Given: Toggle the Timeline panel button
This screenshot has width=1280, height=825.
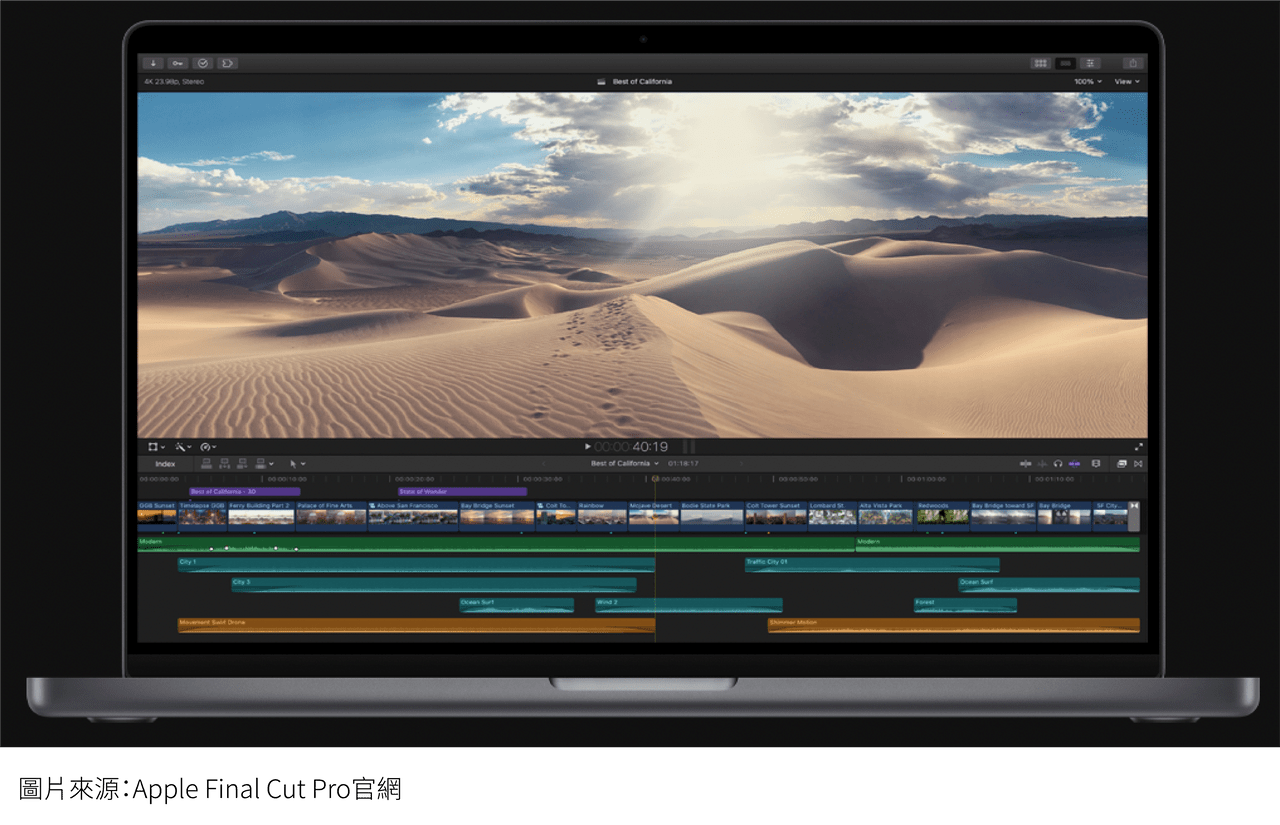Looking at the screenshot, I should click(x=1066, y=63).
